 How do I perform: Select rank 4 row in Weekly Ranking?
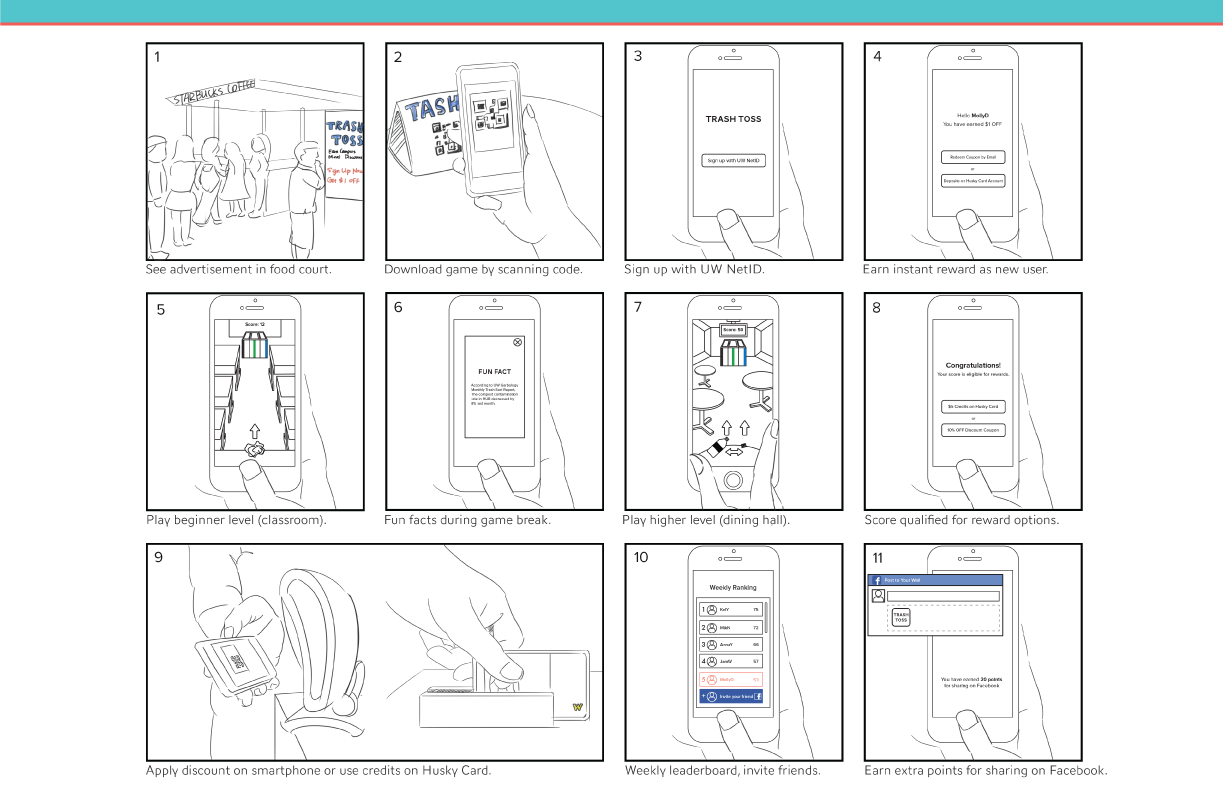[x=730, y=661]
